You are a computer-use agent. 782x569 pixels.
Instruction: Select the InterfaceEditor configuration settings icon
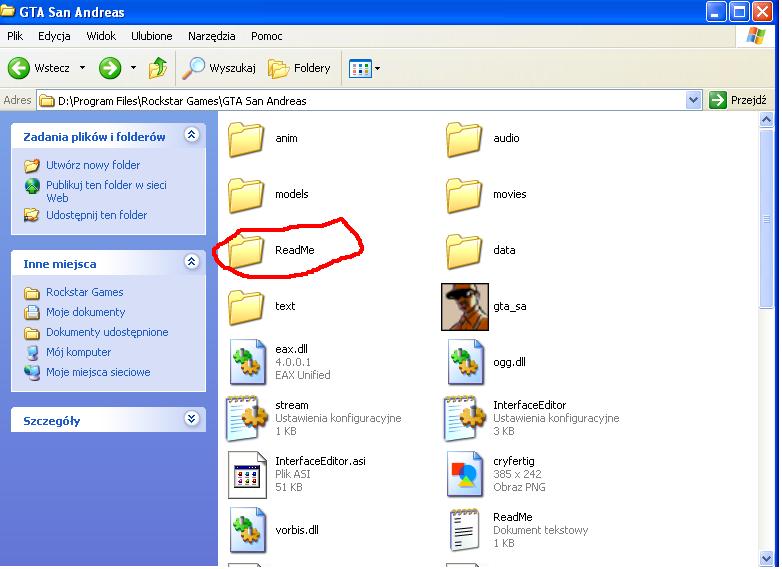coord(465,418)
